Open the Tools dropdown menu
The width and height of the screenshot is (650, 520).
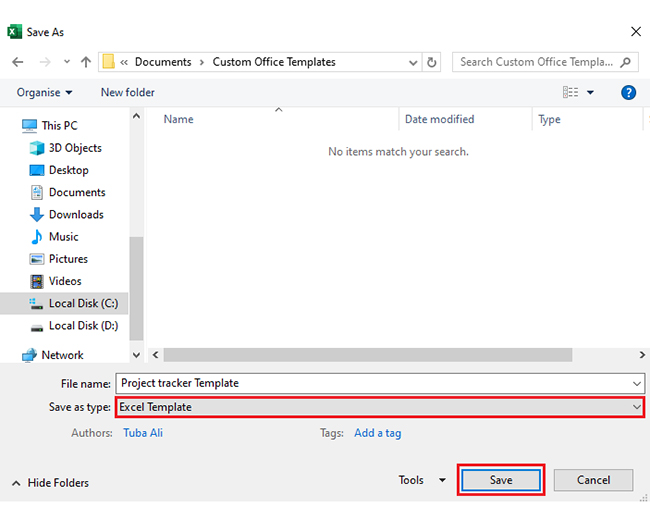pyautogui.click(x=422, y=480)
